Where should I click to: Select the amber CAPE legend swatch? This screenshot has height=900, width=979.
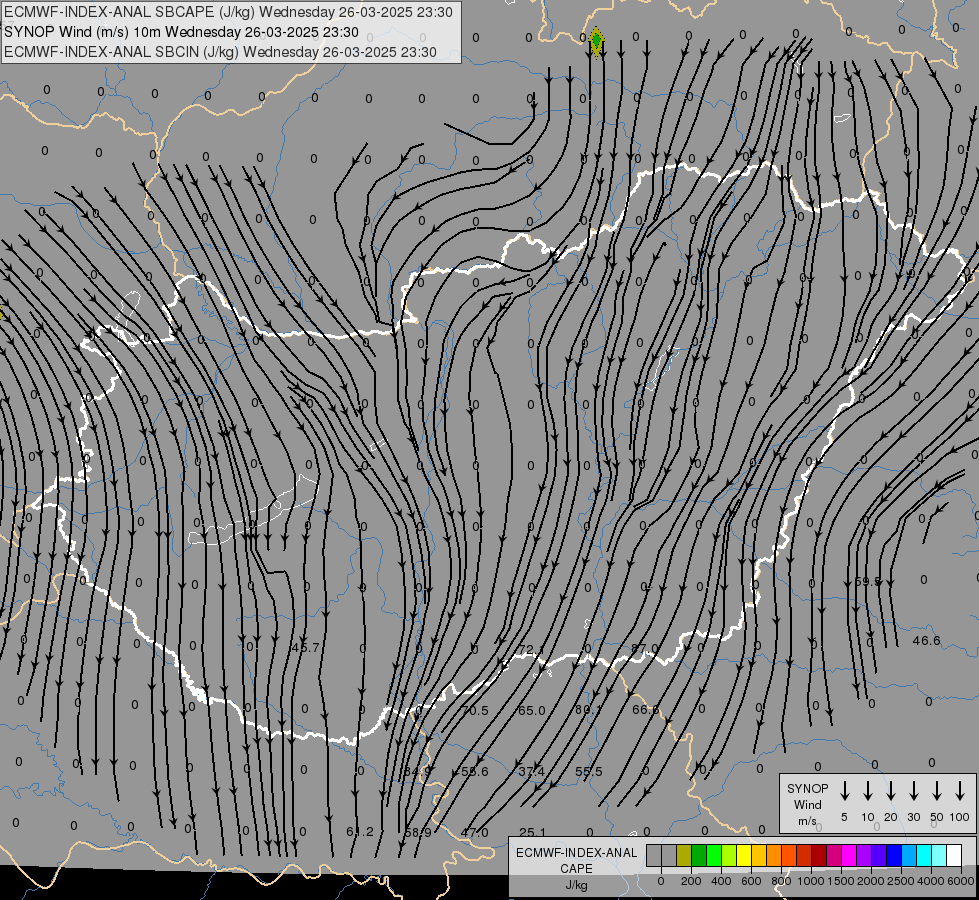759,856
